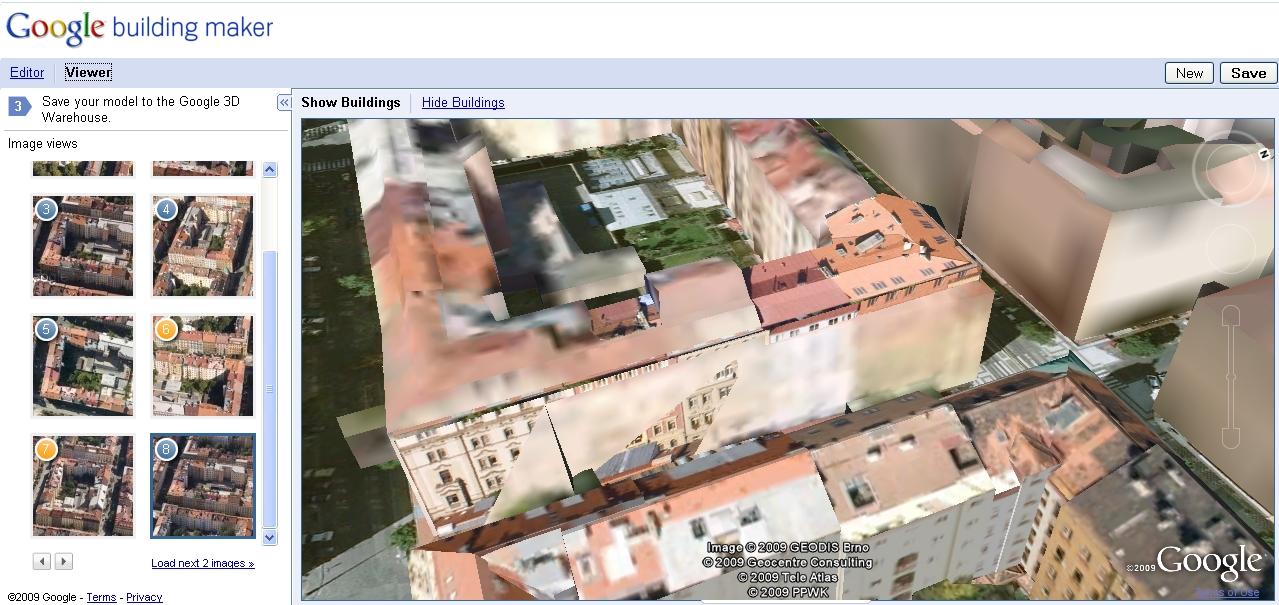Save the building model
Viewport: 1279px width, 605px height.
pos(1248,73)
